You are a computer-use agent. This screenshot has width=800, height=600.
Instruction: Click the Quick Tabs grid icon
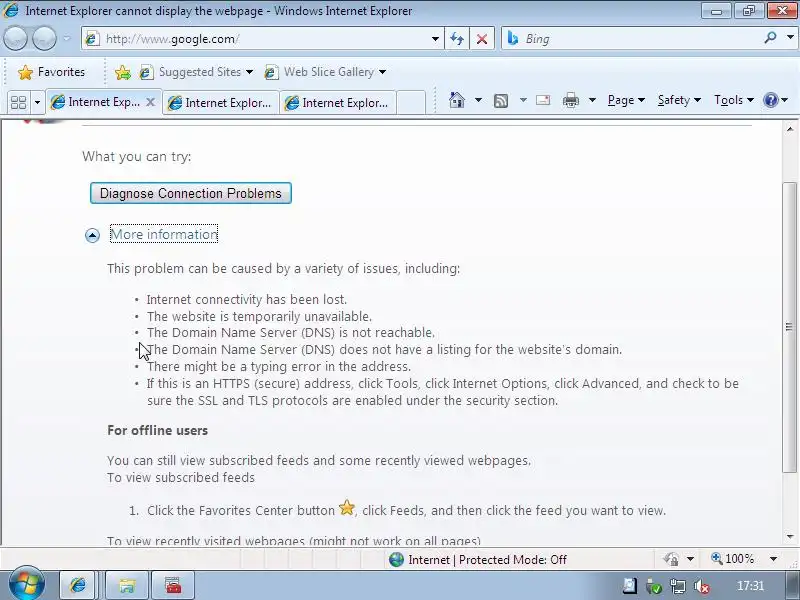pyautogui.click(x=19, y=103)
